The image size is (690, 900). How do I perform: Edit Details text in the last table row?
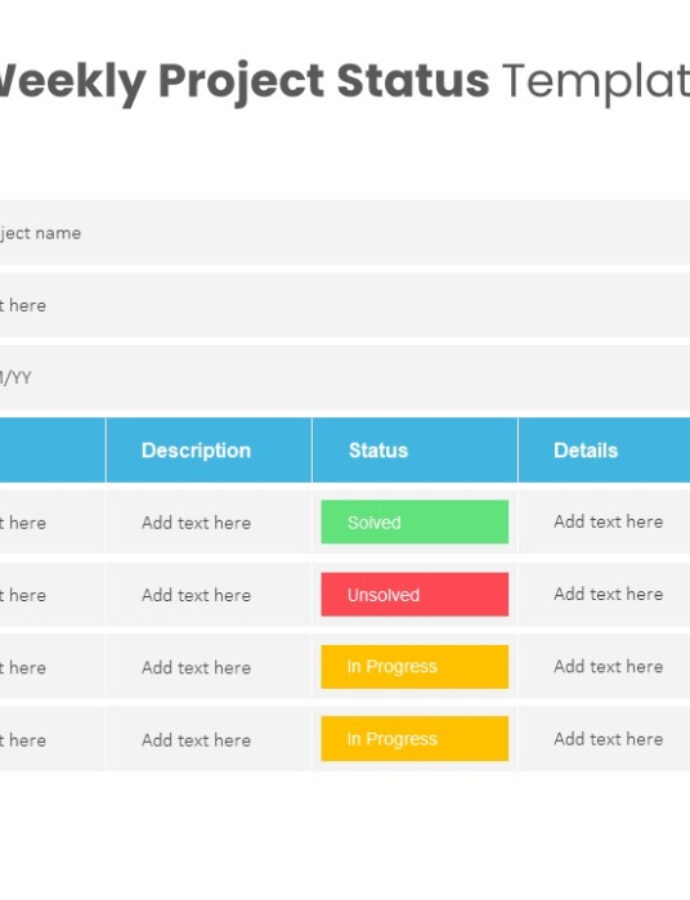coord(608,739)
